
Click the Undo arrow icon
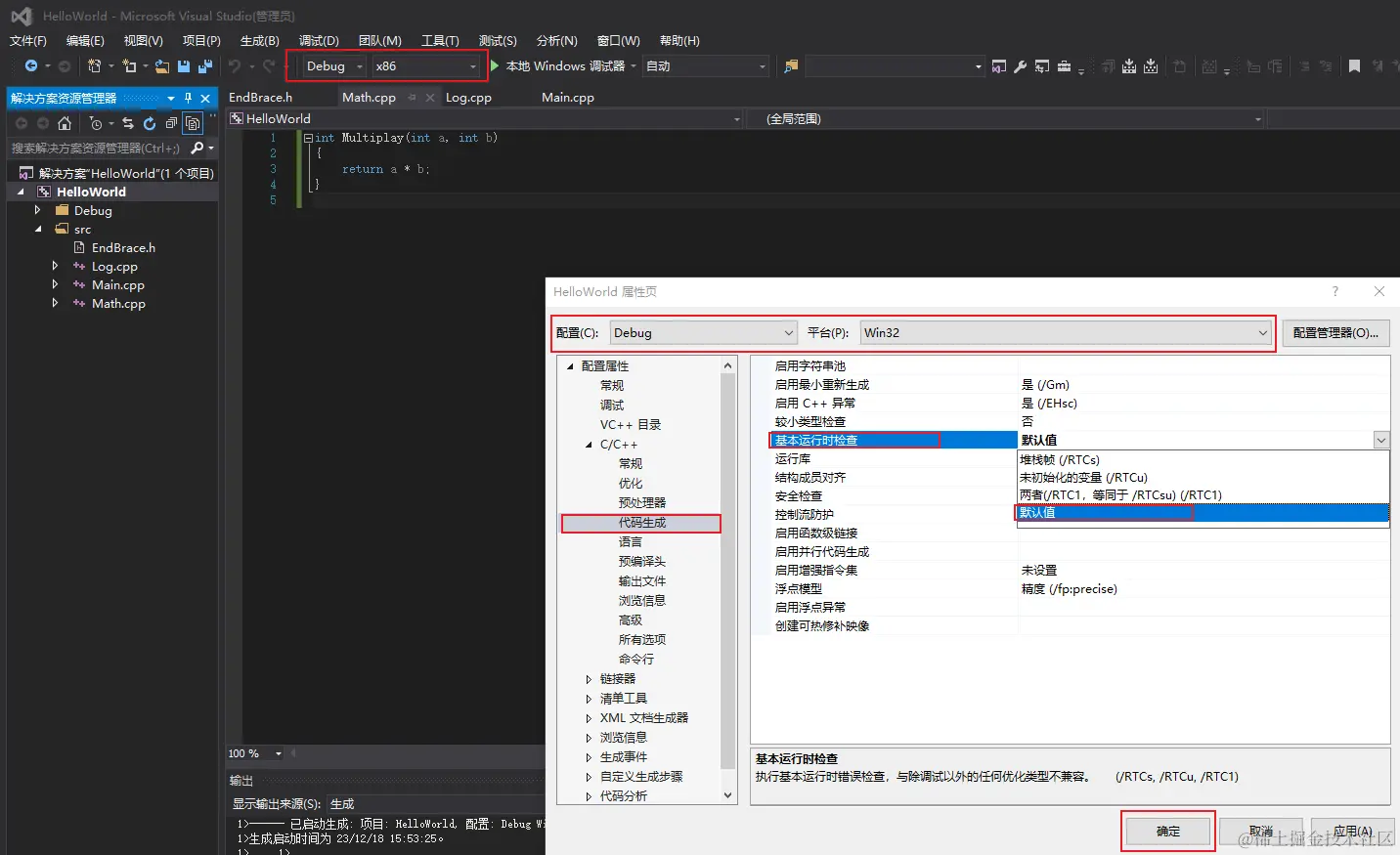(x=235, y=65)
